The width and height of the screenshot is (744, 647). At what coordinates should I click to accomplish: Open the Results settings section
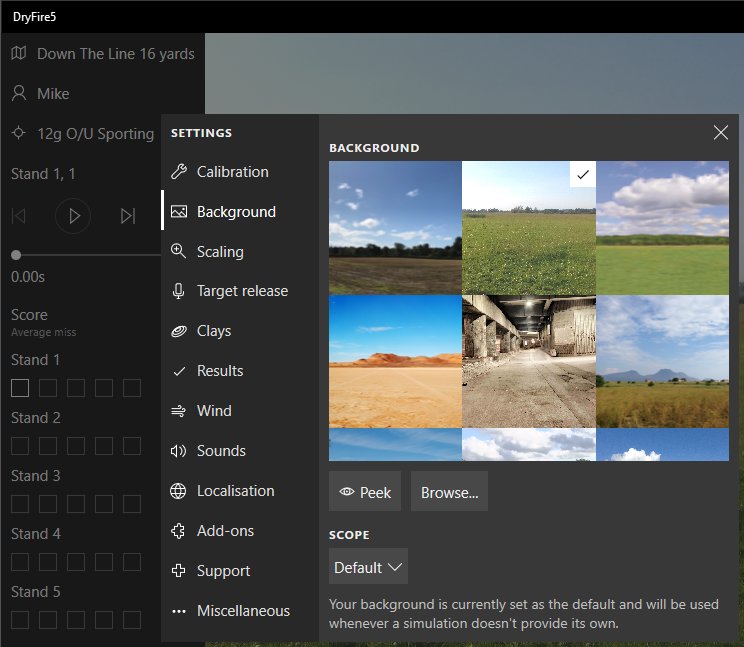220,371
